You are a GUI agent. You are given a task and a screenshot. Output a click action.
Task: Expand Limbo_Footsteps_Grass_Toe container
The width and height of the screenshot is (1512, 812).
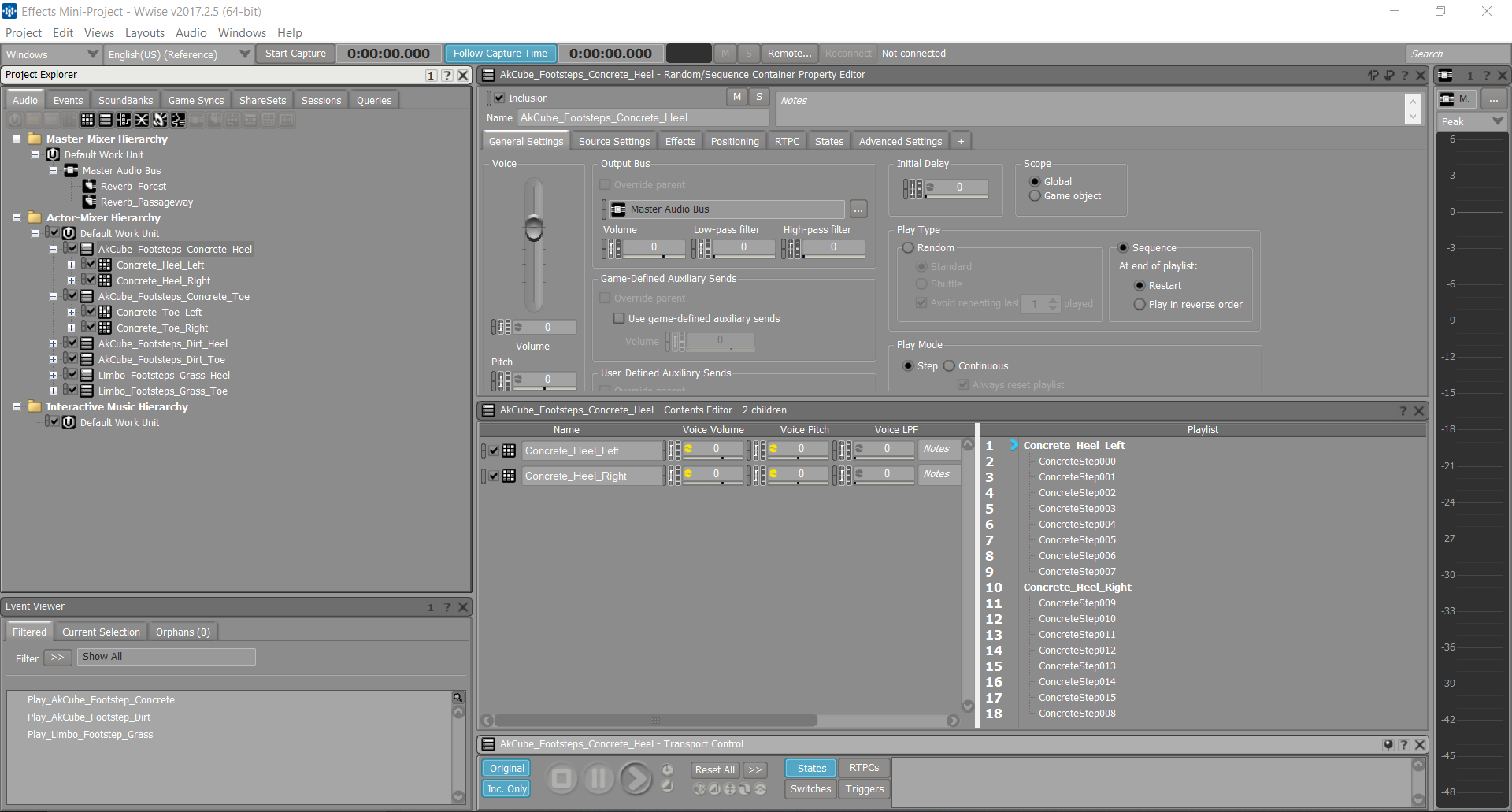[x=53, y=391]
